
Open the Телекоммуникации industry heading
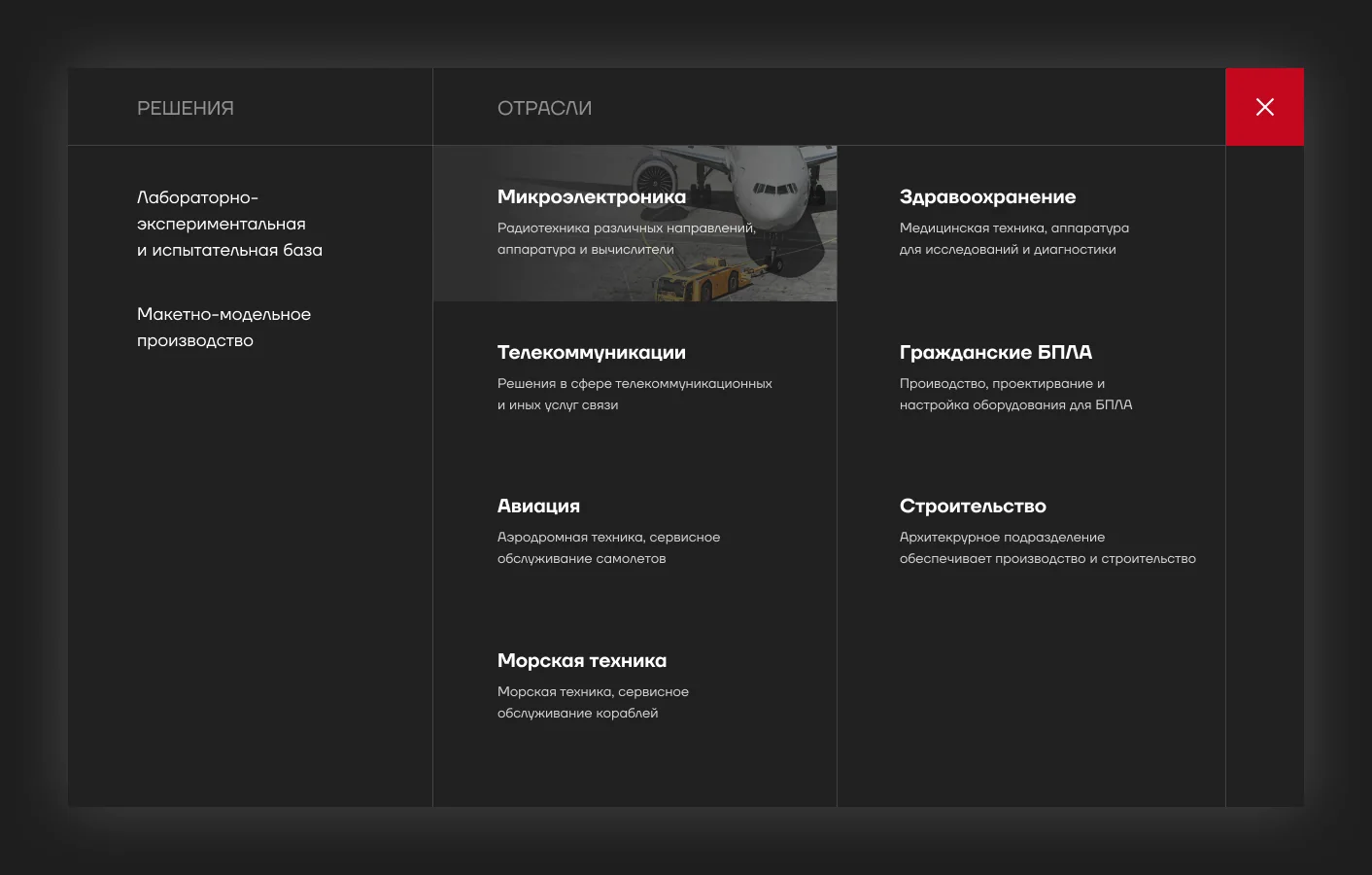(592, 353)
